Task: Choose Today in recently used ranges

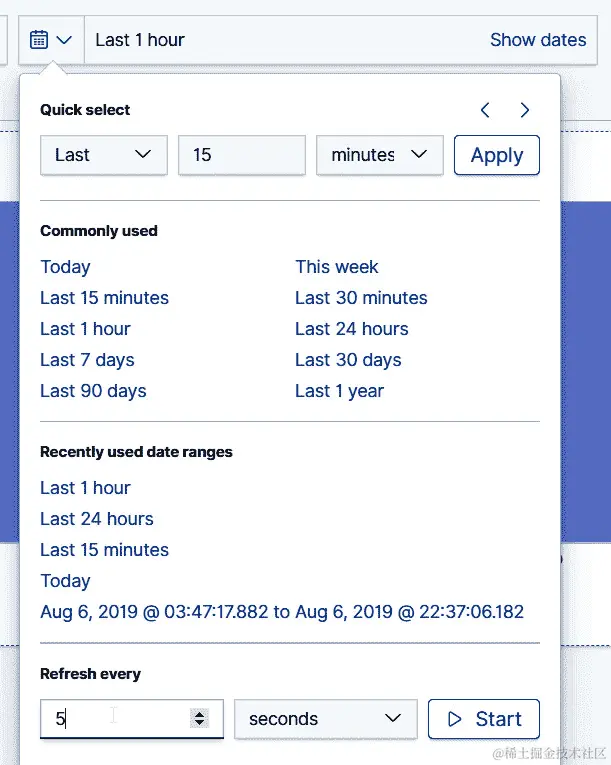Action: pos(65,581)
